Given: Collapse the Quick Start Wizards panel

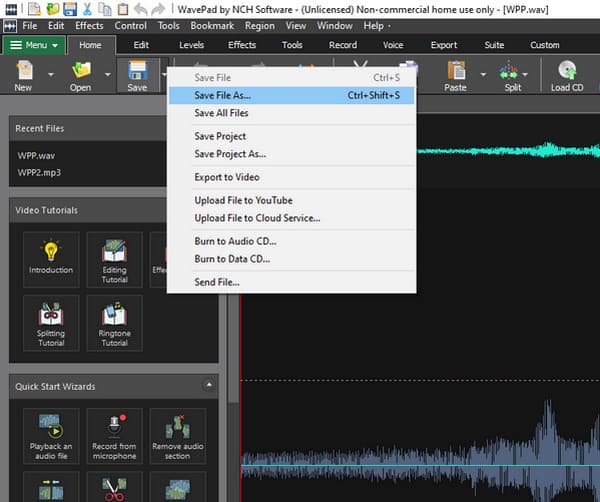Looking at the screenshot, I should [x=209, y=385].
